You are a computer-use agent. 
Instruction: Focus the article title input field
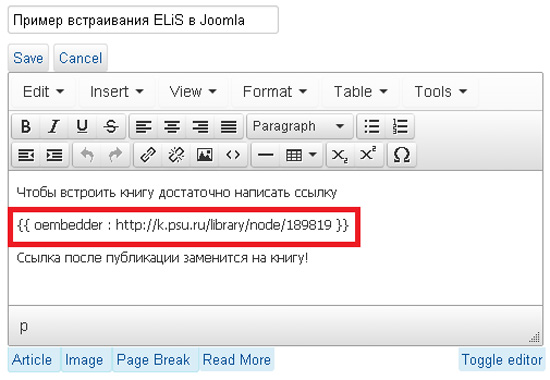(143, 20)
